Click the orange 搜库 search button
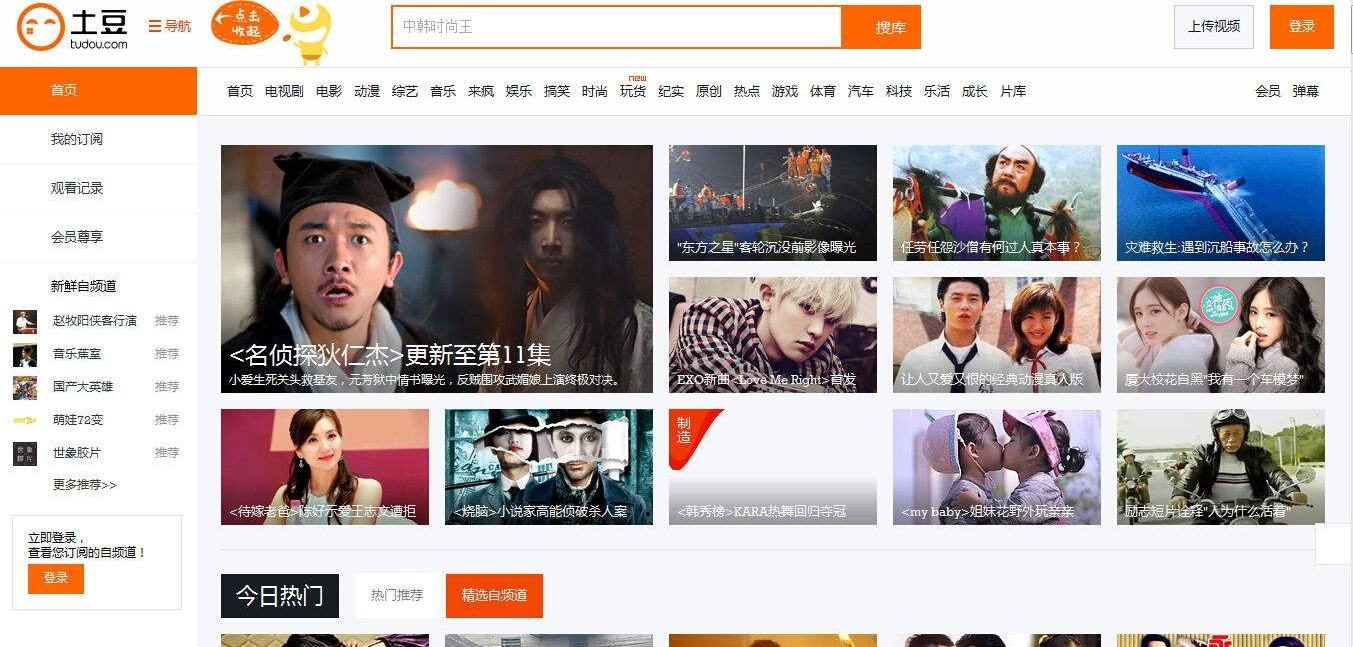1353x647 pixels. point(881,27)
